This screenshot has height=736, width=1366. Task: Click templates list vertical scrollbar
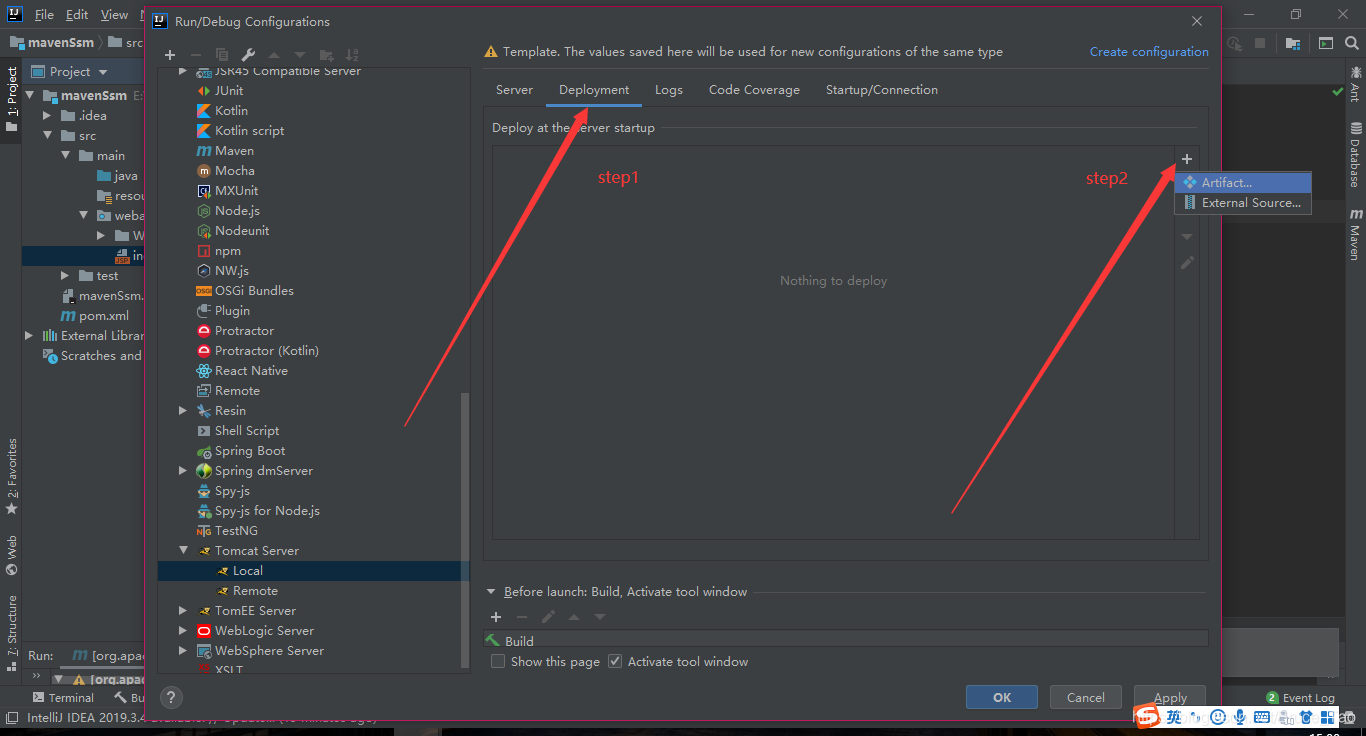click(x=464, y=528)
